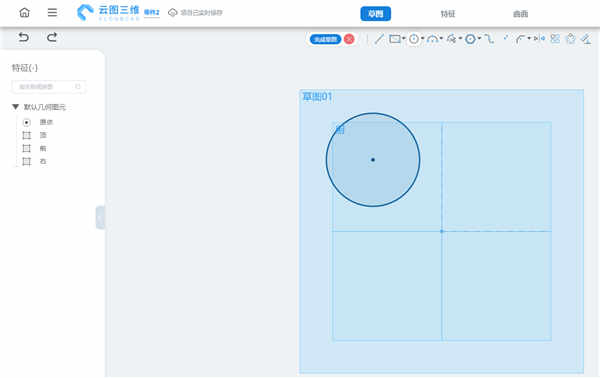Select the Spline curve tool
Viewport: 600px width, 378px height.
[x=452, y=39]
